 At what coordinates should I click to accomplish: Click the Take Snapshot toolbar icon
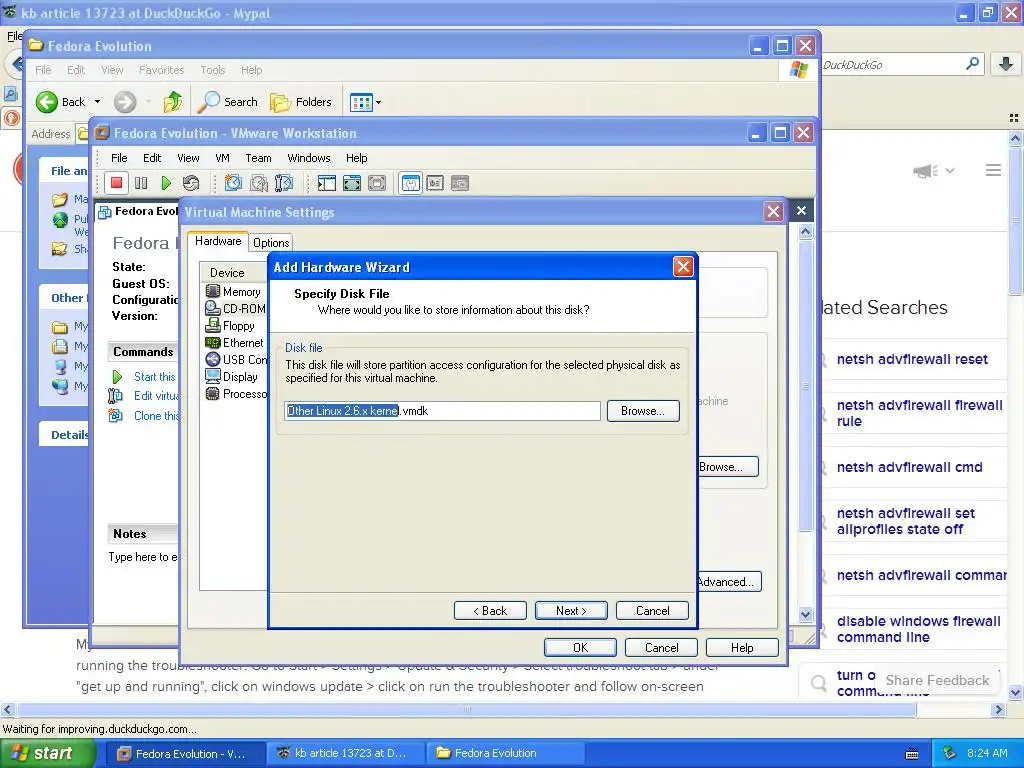(233, 184)
